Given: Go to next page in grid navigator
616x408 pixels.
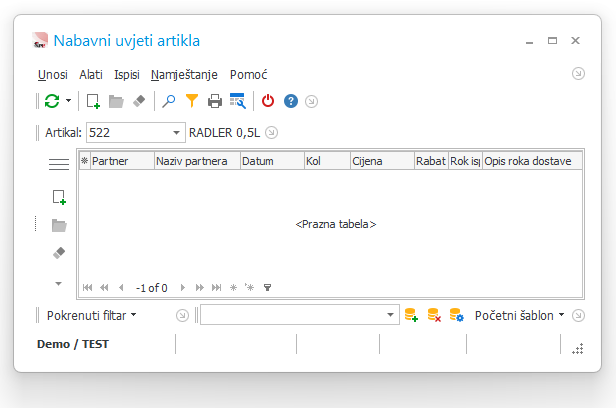Looking at the screenshot, I should pyautogui.click(x=200, y=287).
